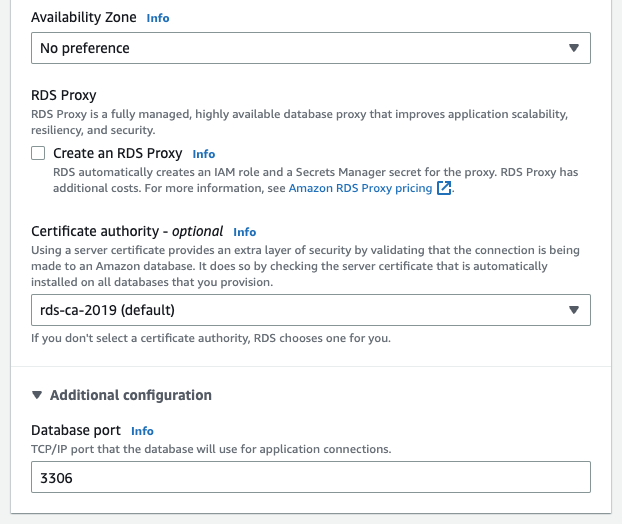Click the arrow icon in the rds-ca-2019 box
This screenshot has height=524, width=622.
pos(574,310)
